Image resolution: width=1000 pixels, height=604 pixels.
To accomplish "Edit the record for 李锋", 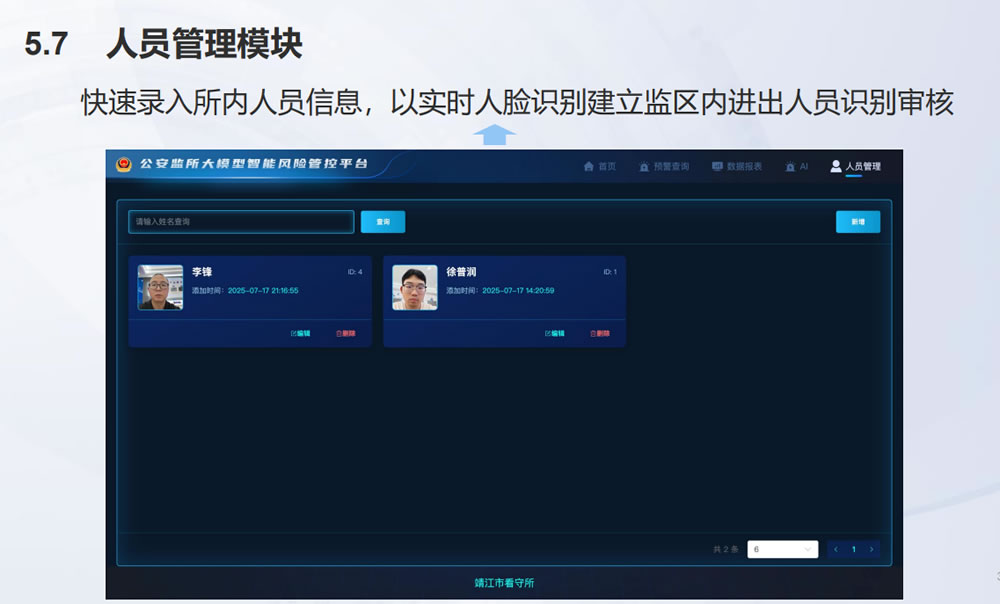I will (300, 333).
